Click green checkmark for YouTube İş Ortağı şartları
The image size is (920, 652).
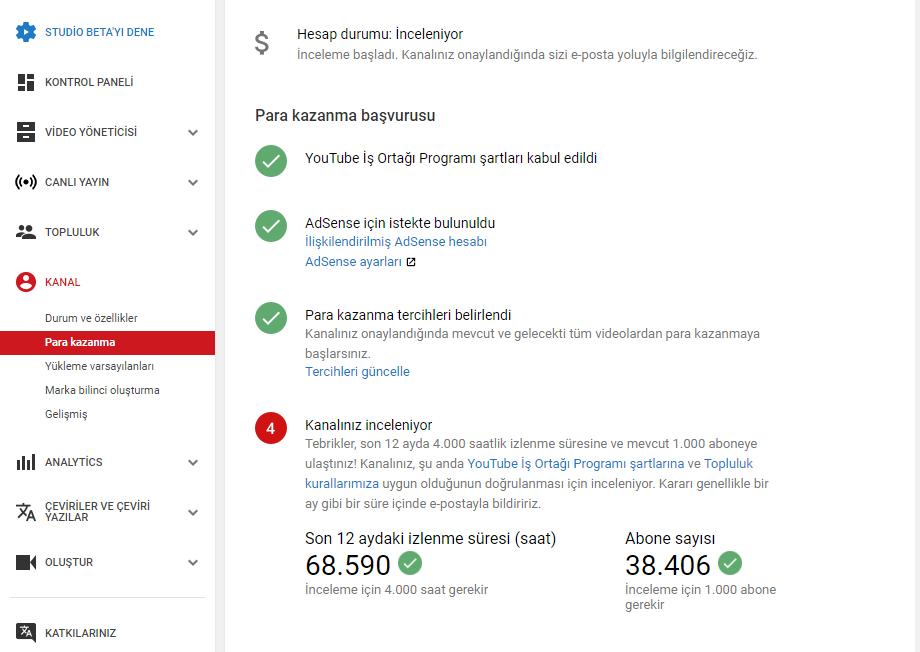[271, 161]
